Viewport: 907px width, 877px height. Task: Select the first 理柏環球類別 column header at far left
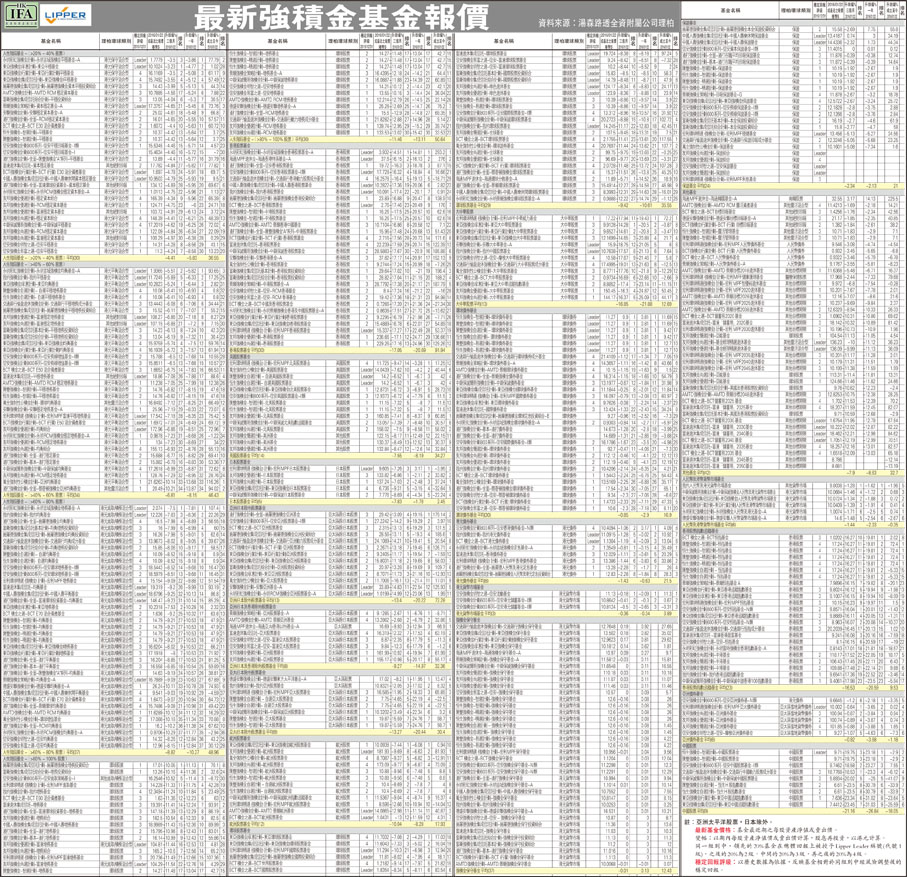120,41
